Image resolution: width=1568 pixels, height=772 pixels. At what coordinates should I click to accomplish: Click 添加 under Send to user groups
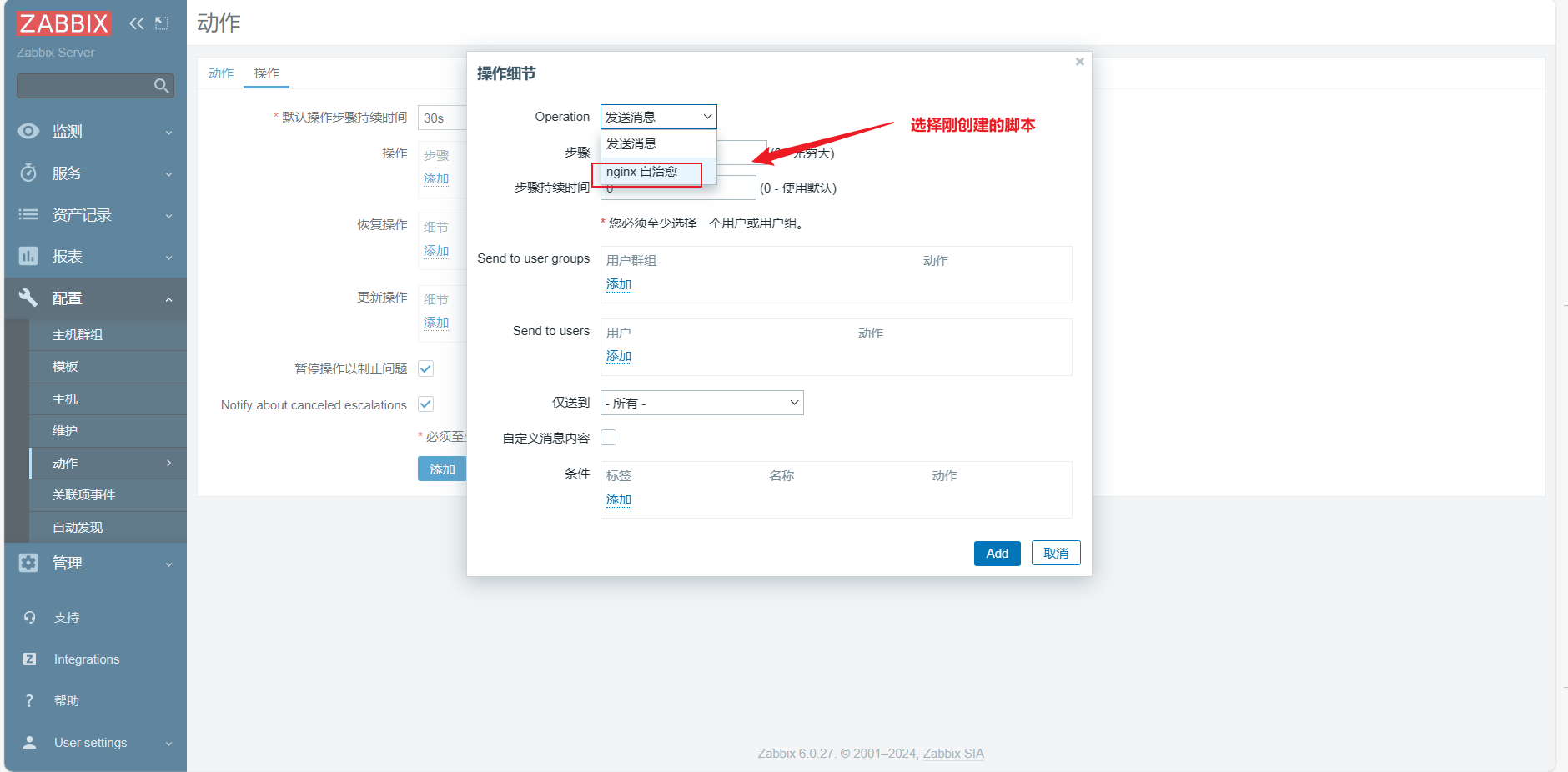619,284
